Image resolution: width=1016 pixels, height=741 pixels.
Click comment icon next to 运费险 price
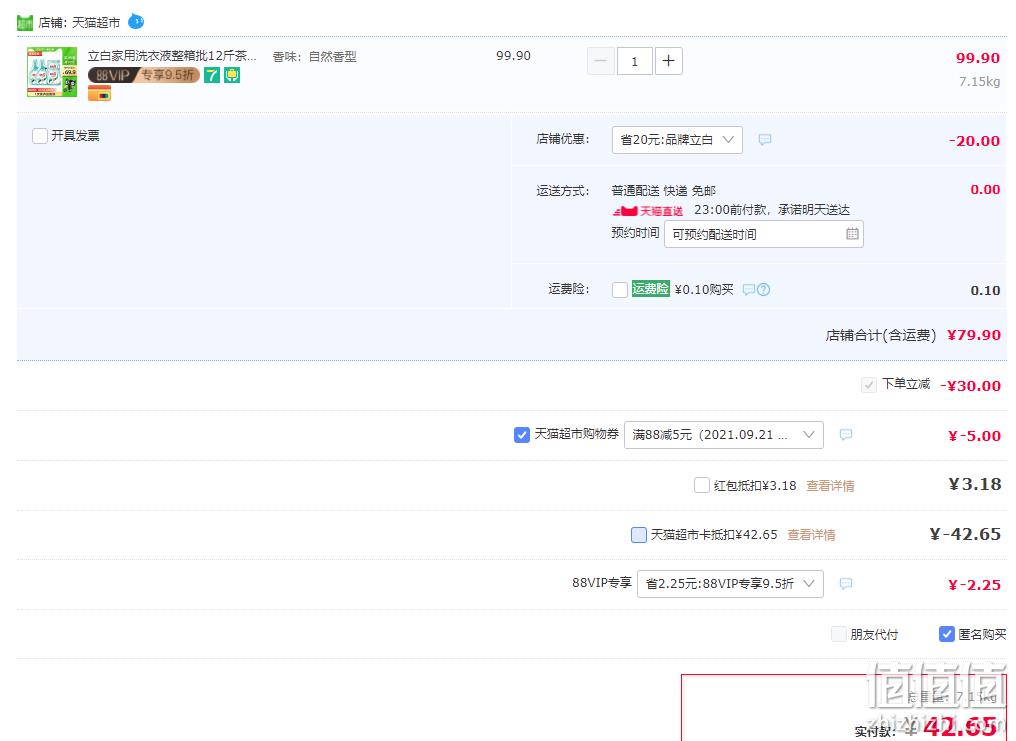tap(748, 290)
